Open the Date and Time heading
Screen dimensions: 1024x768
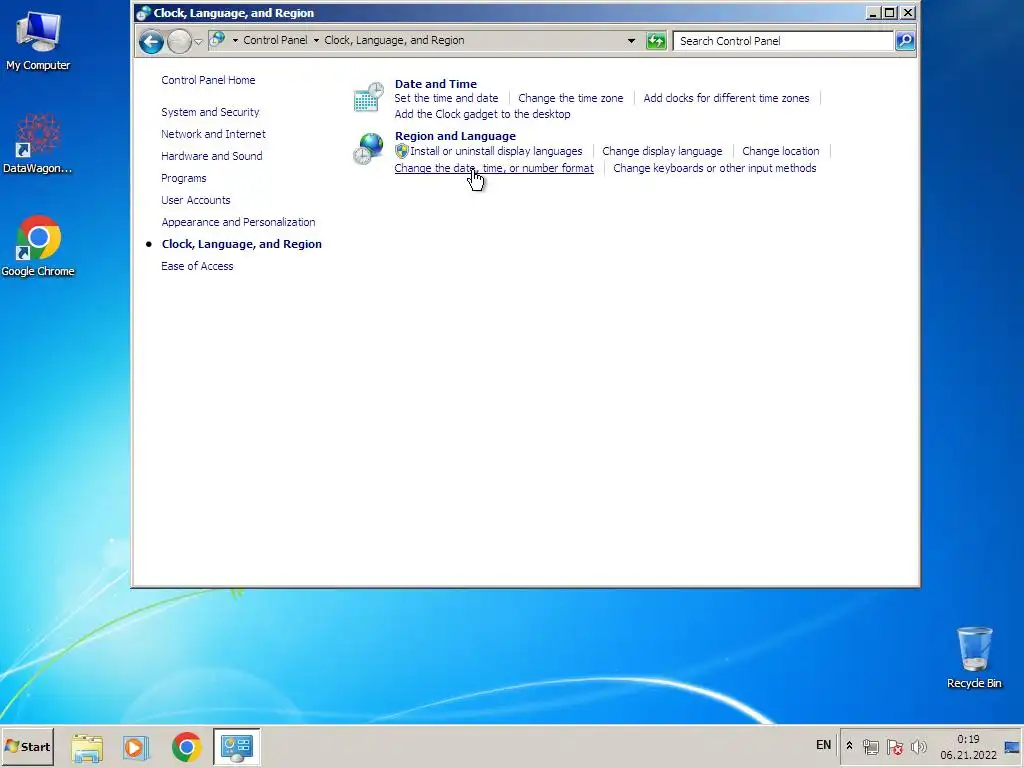click(x=436, y=84)
